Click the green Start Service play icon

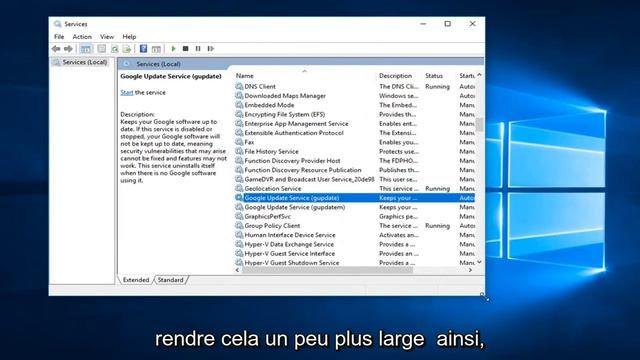tap(173, 49)
